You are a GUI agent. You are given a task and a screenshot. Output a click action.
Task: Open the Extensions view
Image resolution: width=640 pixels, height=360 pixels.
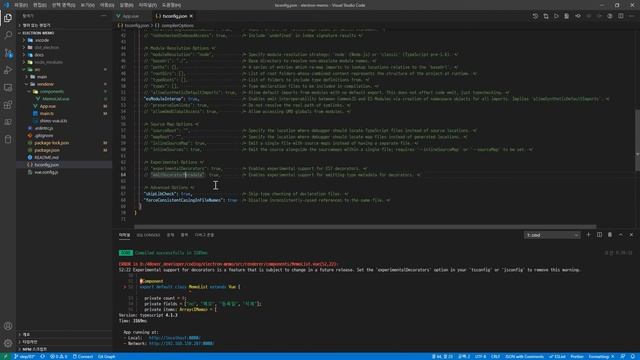pos(8,105)
